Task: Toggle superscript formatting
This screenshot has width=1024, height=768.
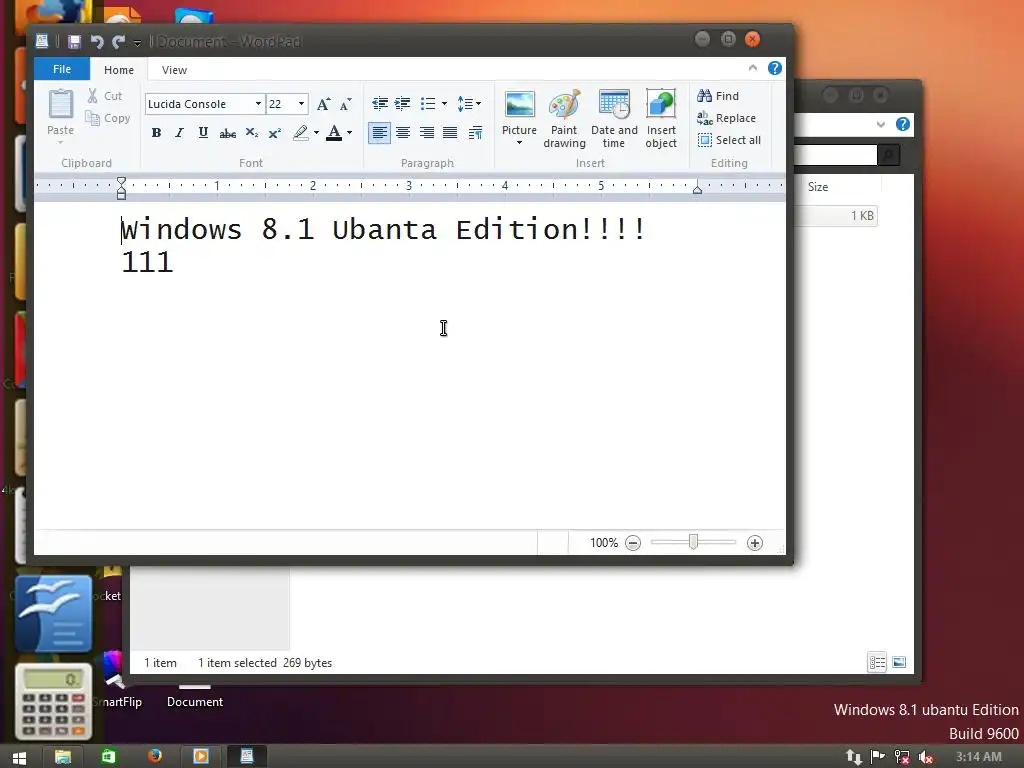Action: (275, 133)
